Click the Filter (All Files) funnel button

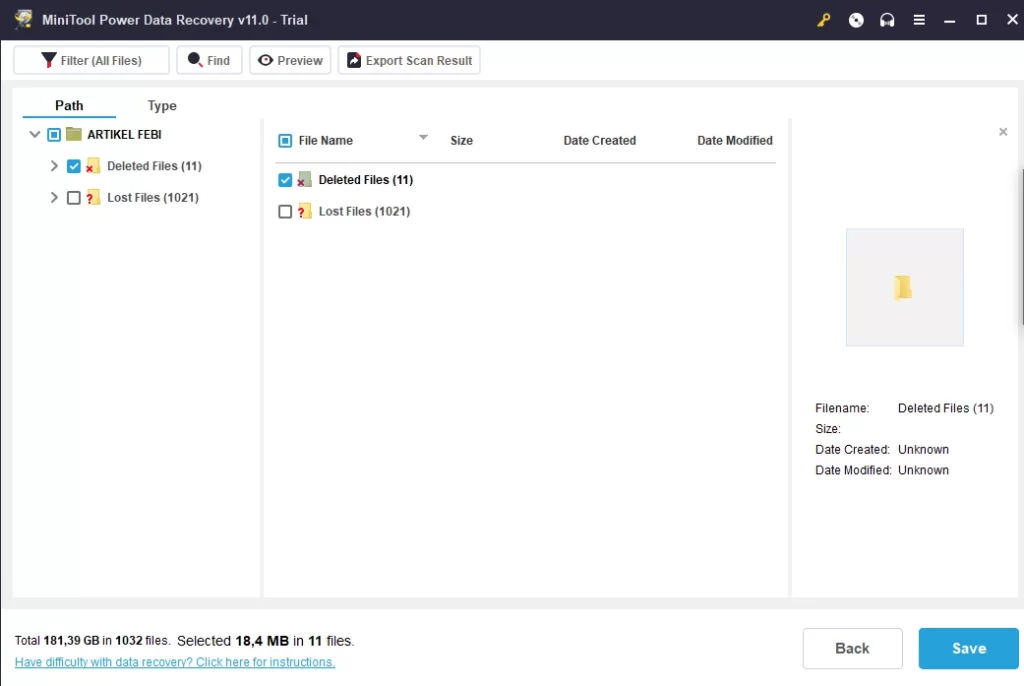pos(91,60)
